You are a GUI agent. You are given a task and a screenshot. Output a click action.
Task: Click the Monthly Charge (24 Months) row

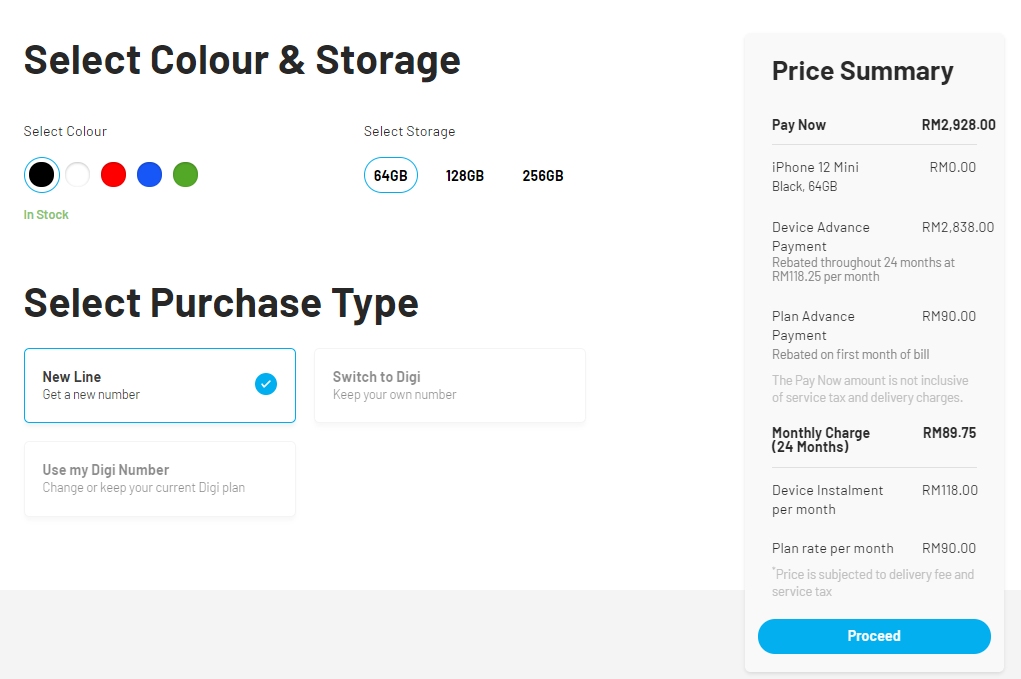(874, 440)
